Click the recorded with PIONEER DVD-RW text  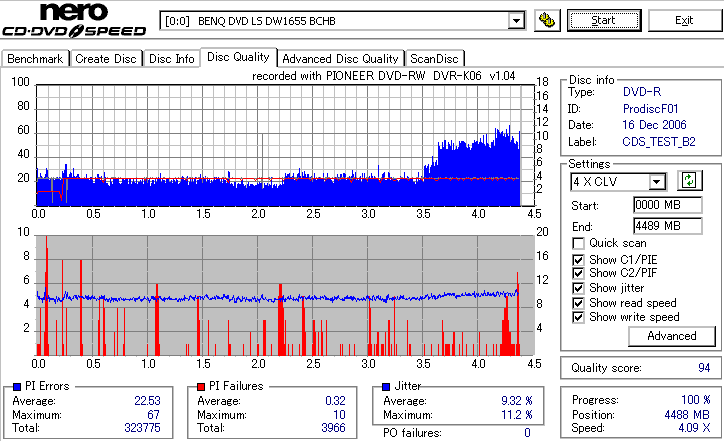point(384,76)
